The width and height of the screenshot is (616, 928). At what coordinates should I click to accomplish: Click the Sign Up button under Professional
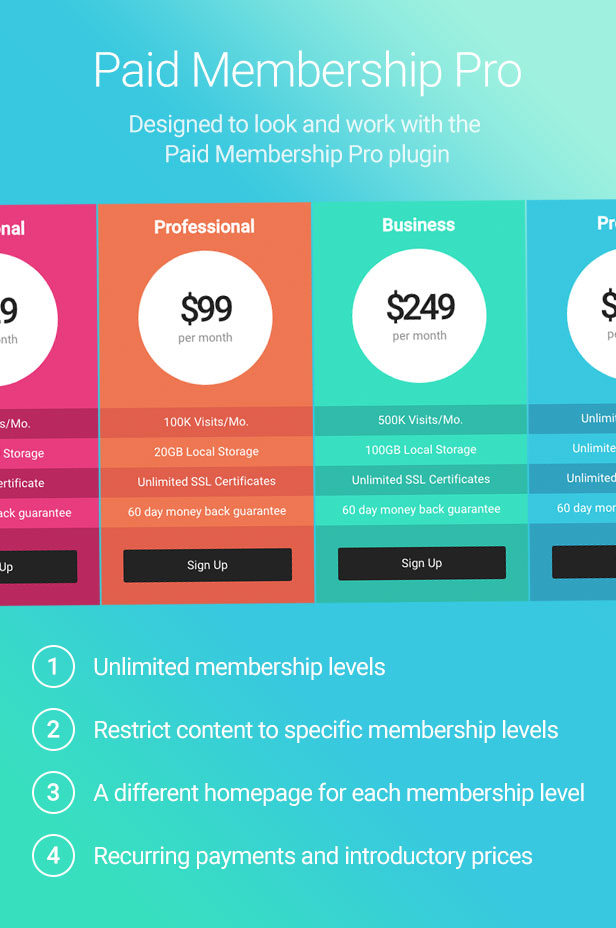coord(207,565)
